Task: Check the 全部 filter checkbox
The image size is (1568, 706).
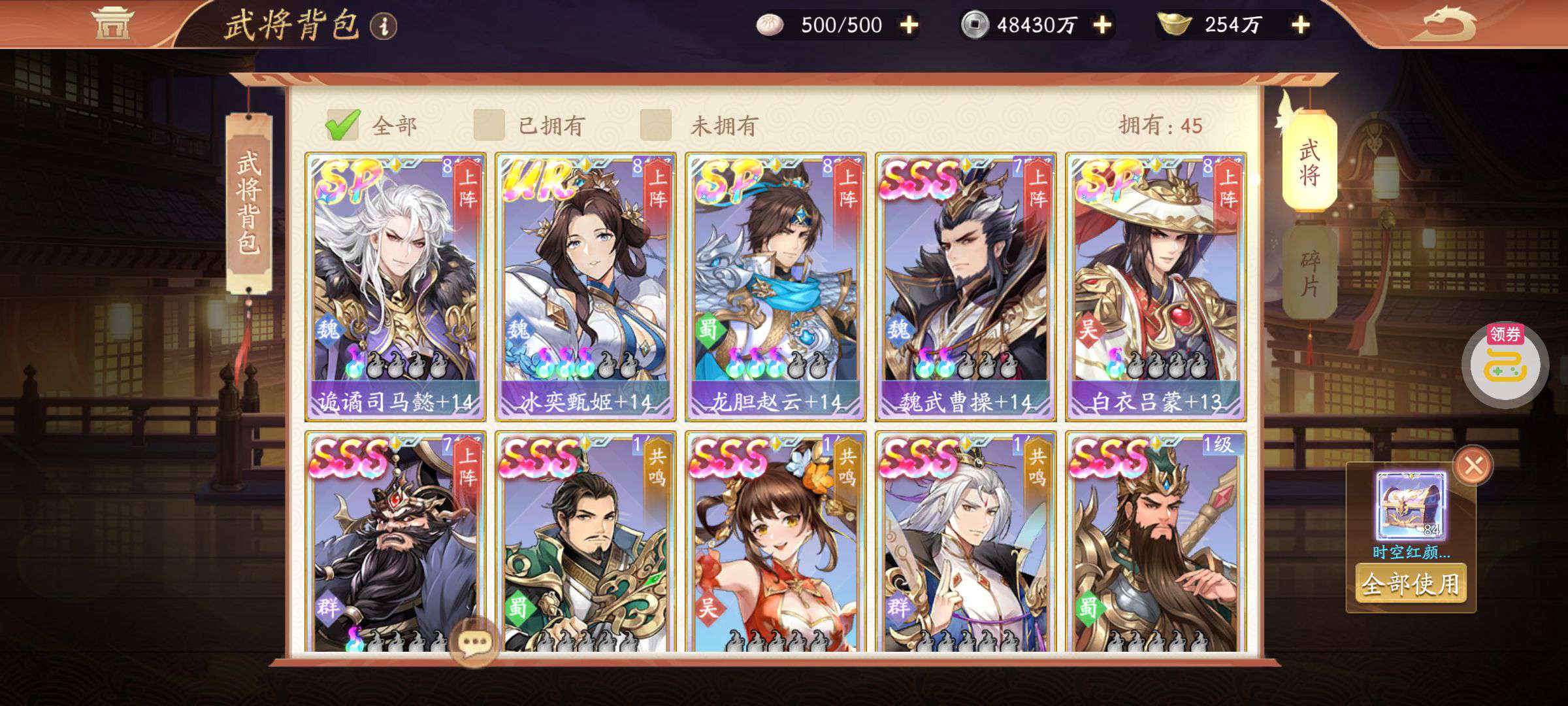Action: (x=342, y=125)
